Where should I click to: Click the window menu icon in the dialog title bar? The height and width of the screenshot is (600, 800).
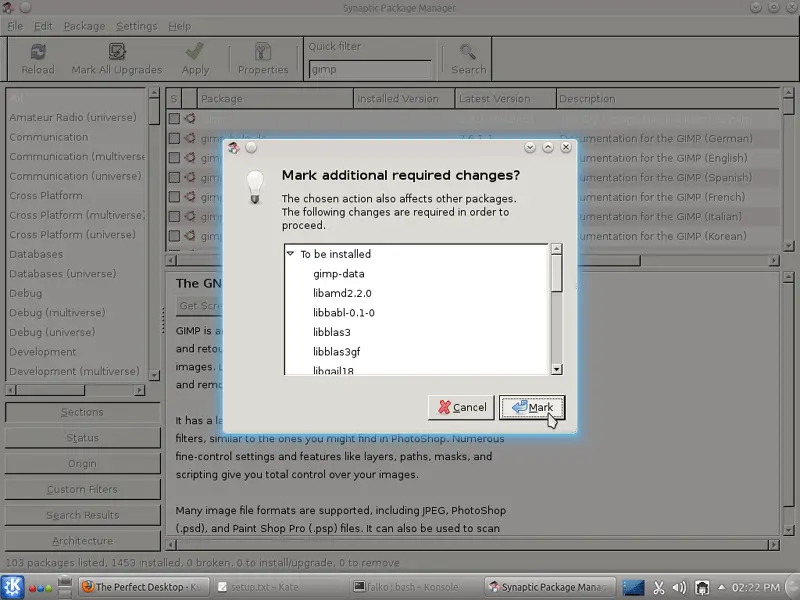[x=234, y=147]
